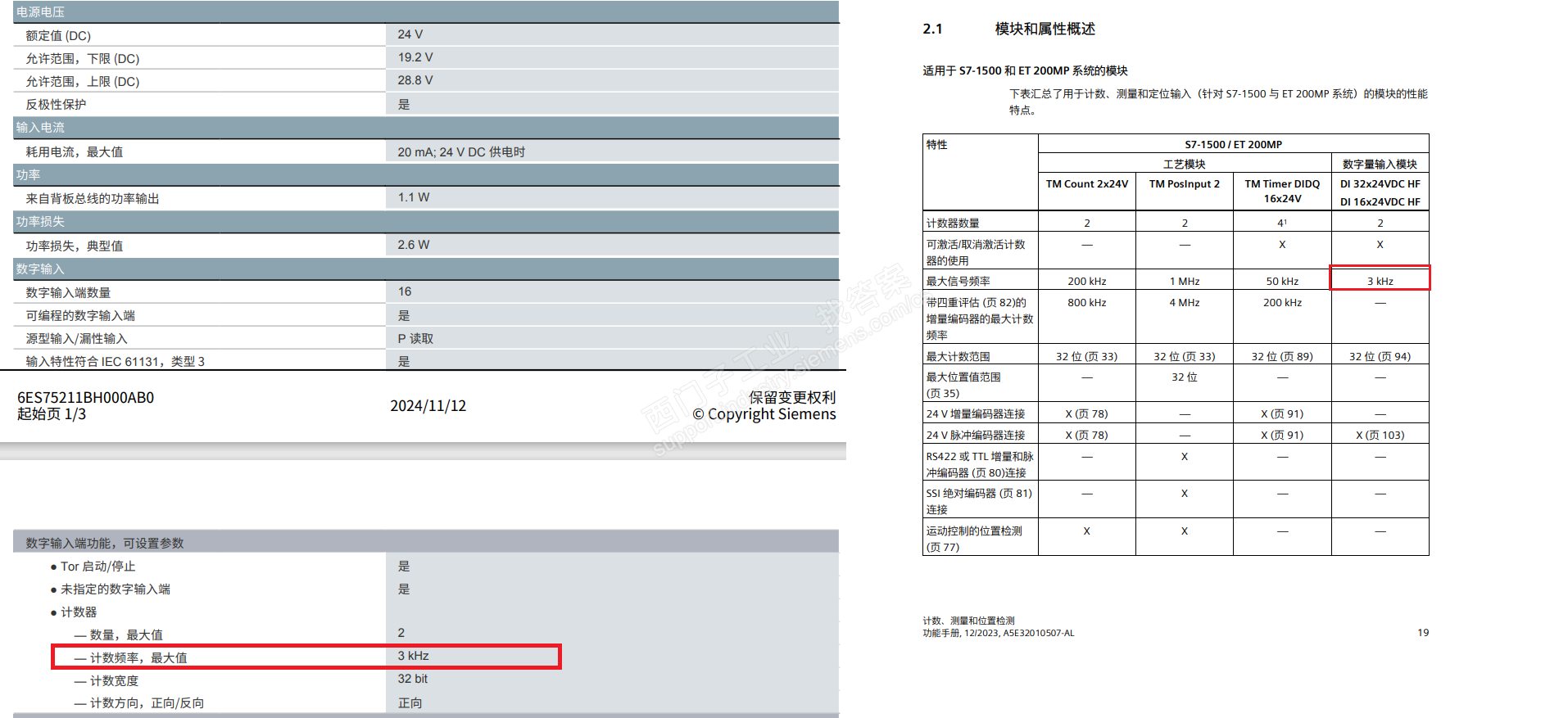The image size is (1568, 718).
Task: Select the "工艺模块" column group header
Action: [1185, 165]
